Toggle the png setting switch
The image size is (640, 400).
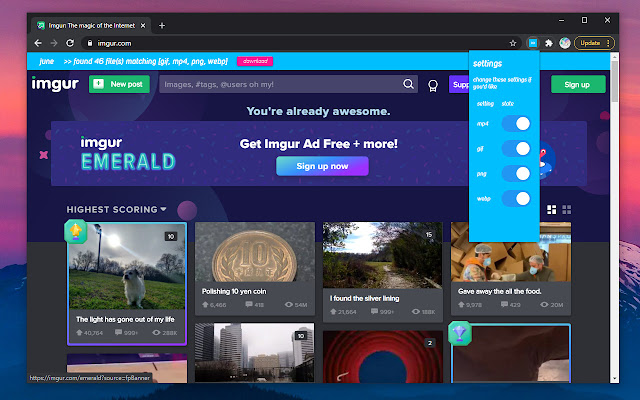tap(516, 173)
